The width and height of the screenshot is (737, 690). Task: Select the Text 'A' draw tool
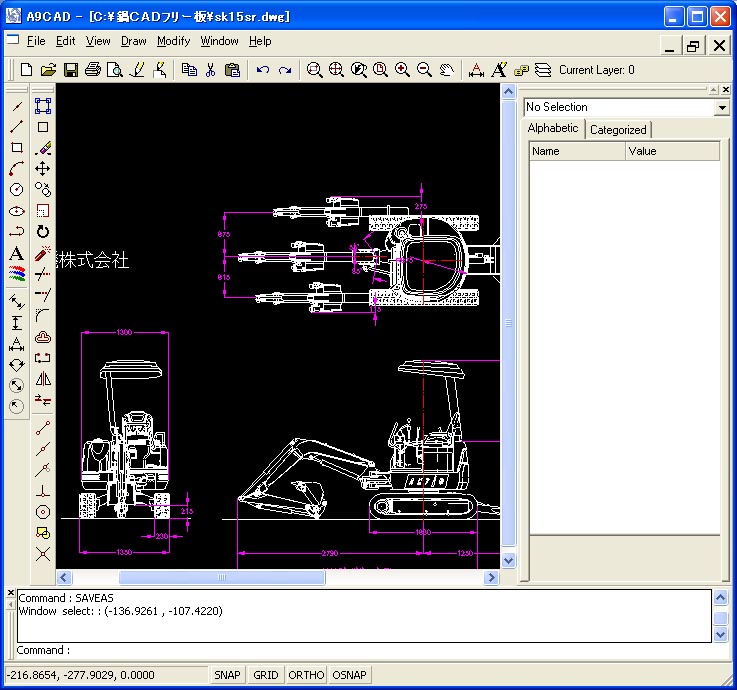[x=16, y=253]
